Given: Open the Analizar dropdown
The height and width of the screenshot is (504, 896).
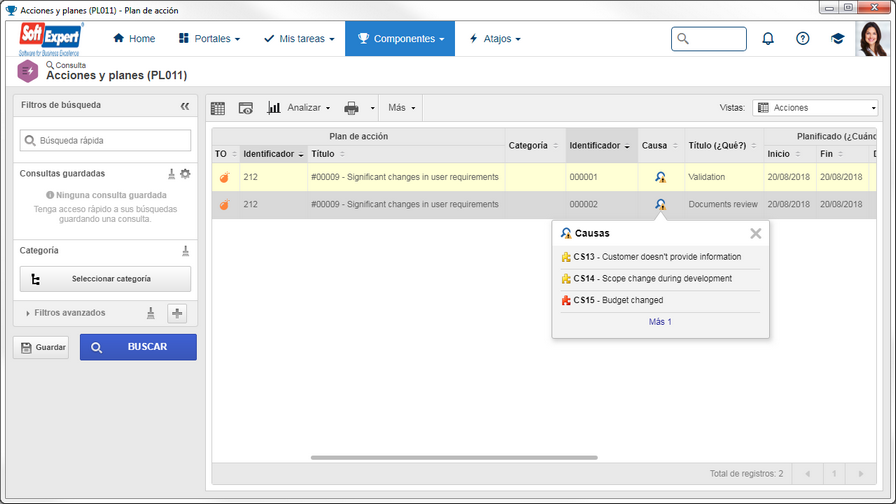Looking at the screenshot, I should [x=298, y=107].
